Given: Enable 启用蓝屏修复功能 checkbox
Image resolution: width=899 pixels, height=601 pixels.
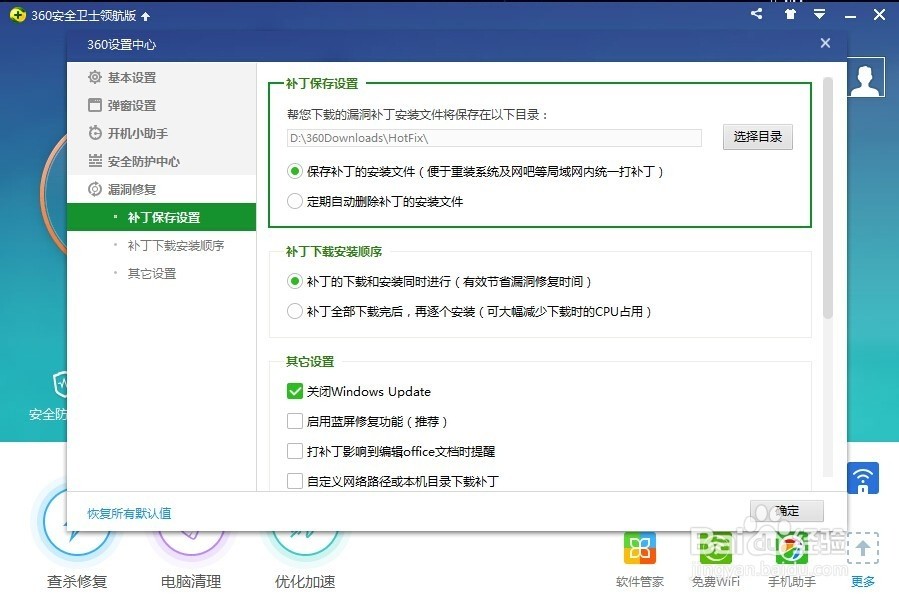Looking at the screenshot, I should (295, 421).
